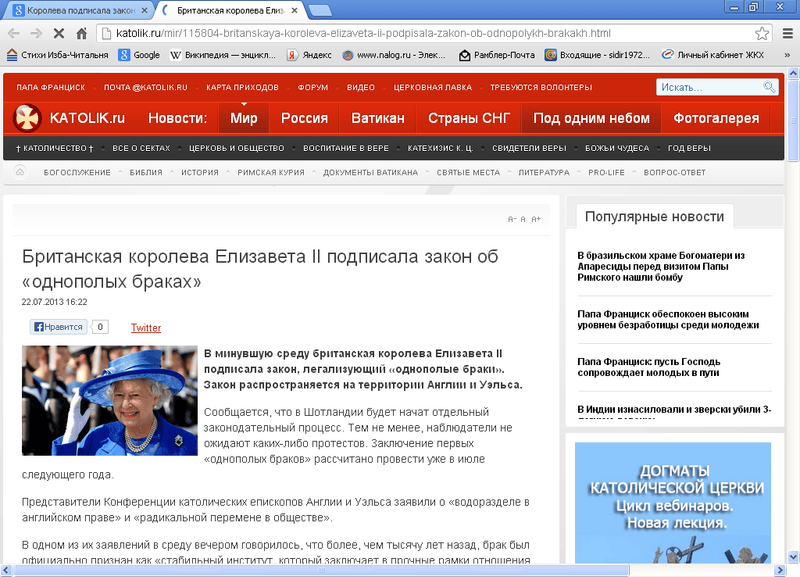Open Свидетели веры menu item
The height and width of the screenshot is (577, 800).
[529, 148]
